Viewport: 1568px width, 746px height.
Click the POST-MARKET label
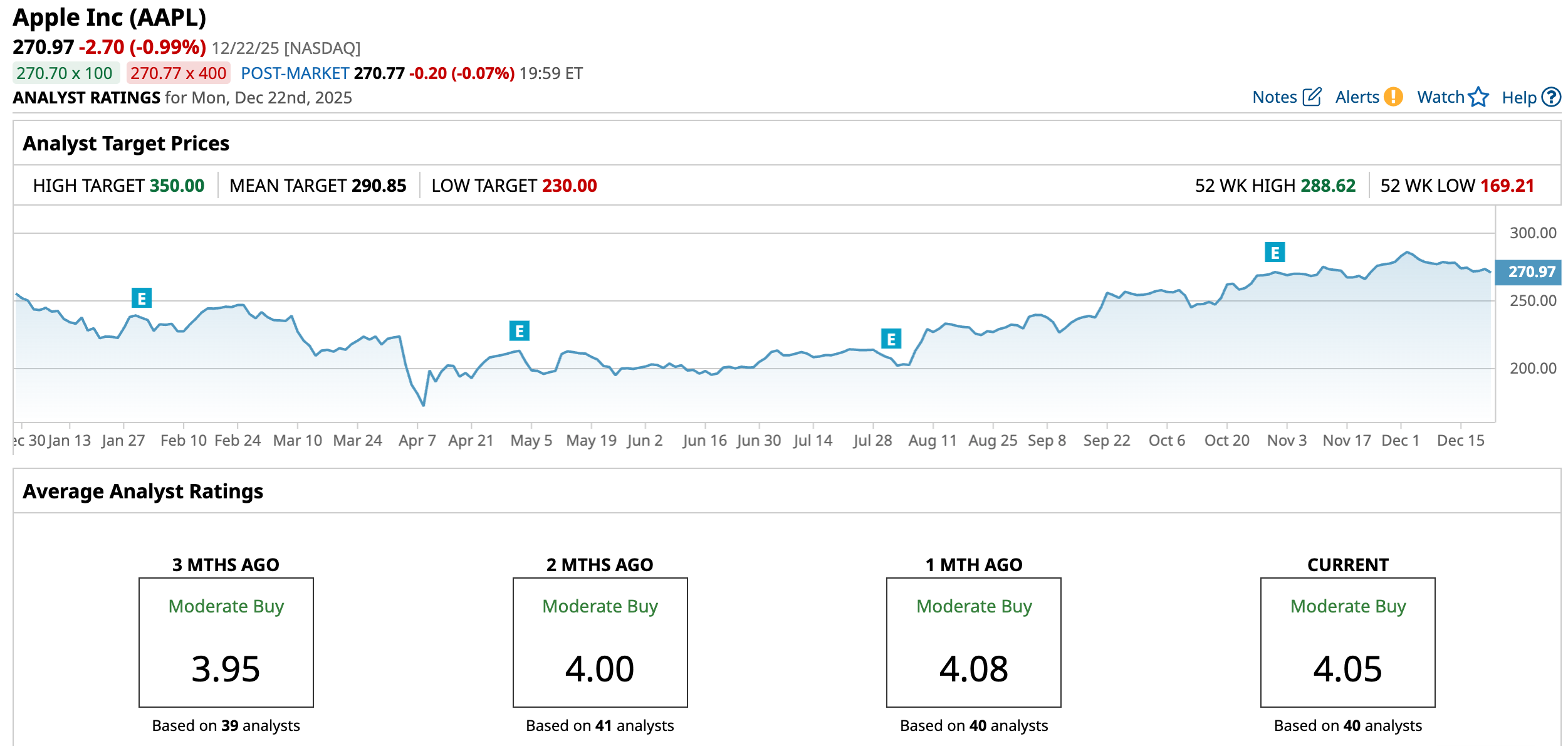(295, 73)
